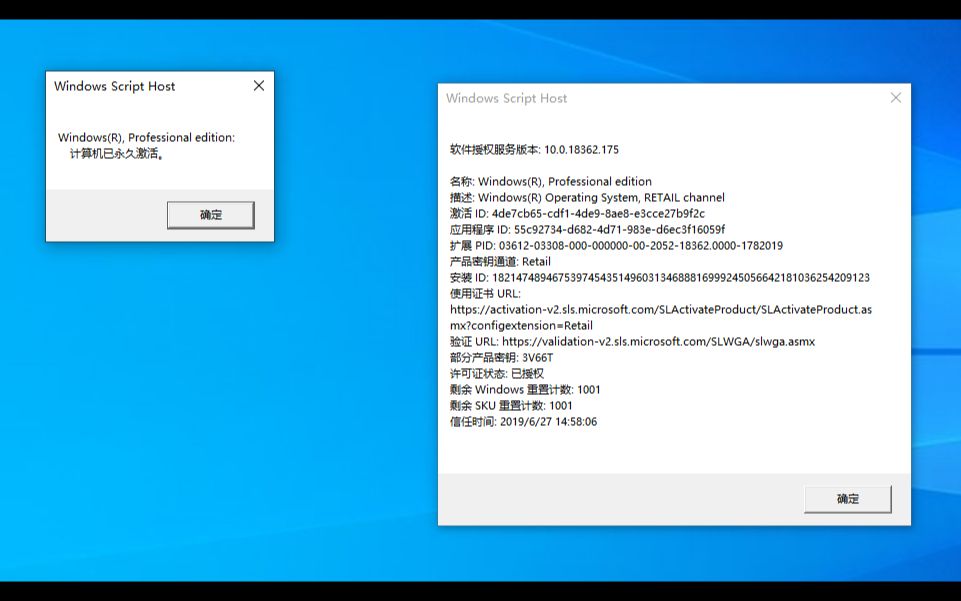Select the SLActivateProduct activation URL
Viewport: 961px width, 601px height.
[660, 309]
